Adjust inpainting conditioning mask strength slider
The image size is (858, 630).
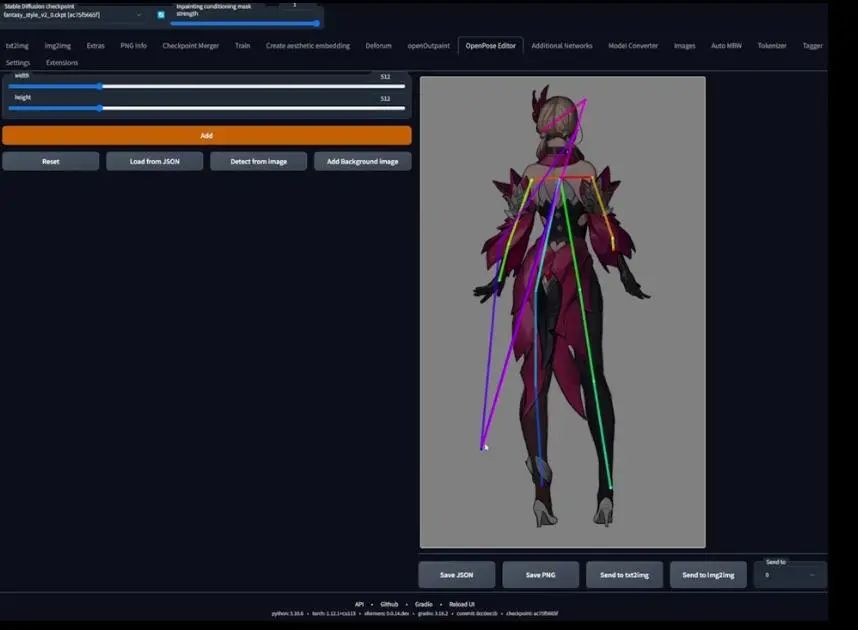pyautogui.click(x=316, y=24)
